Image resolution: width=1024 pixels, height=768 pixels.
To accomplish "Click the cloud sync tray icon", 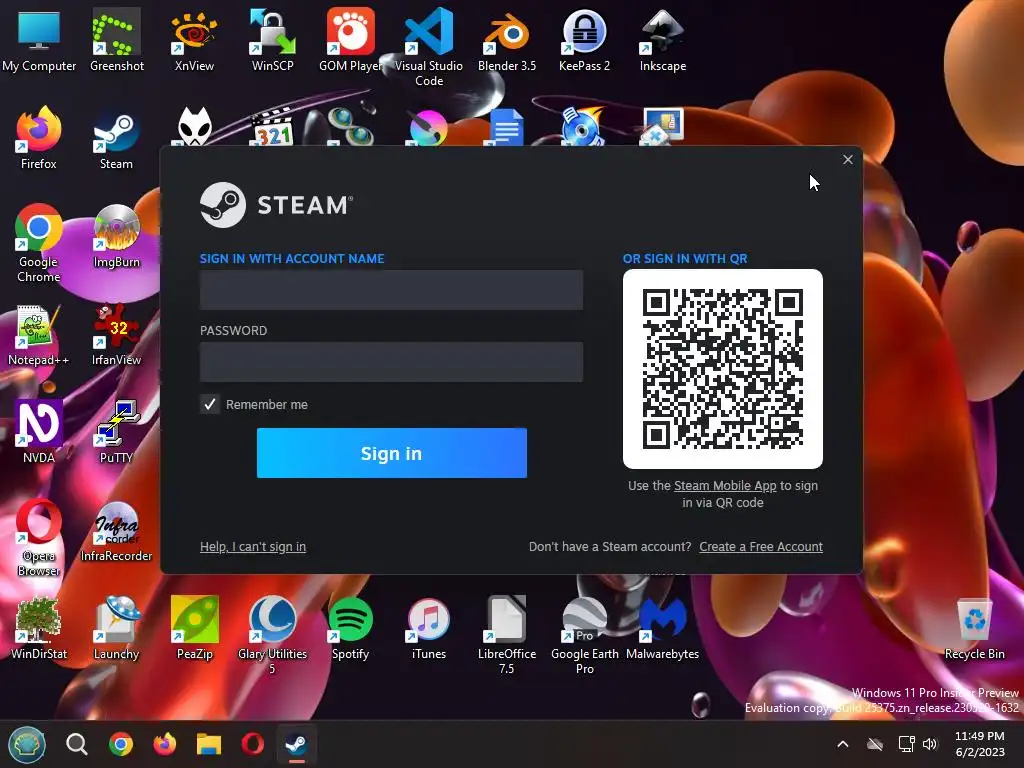I will tap(875, 744).
